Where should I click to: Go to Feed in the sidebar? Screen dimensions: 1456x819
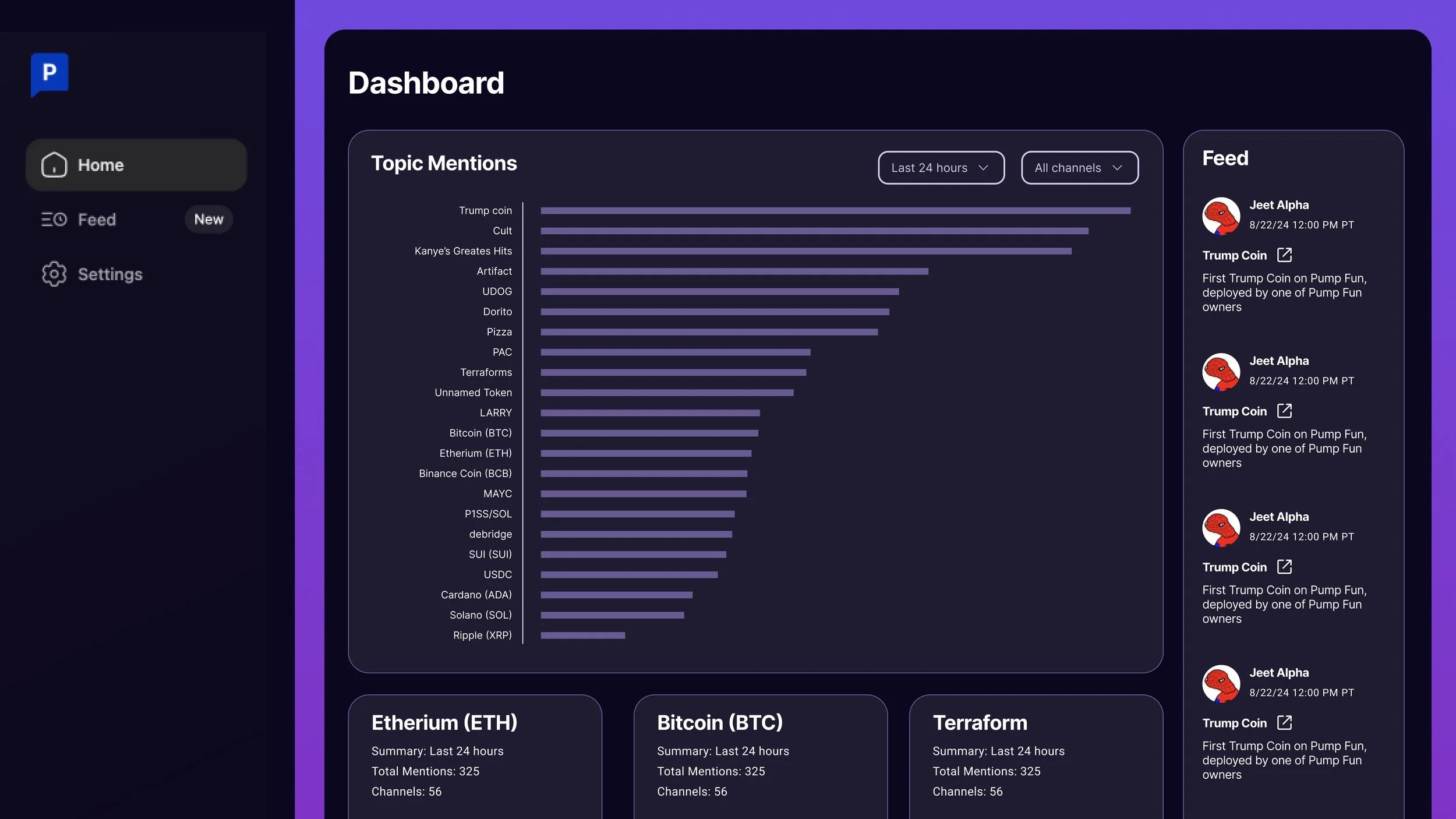[97, 220]
